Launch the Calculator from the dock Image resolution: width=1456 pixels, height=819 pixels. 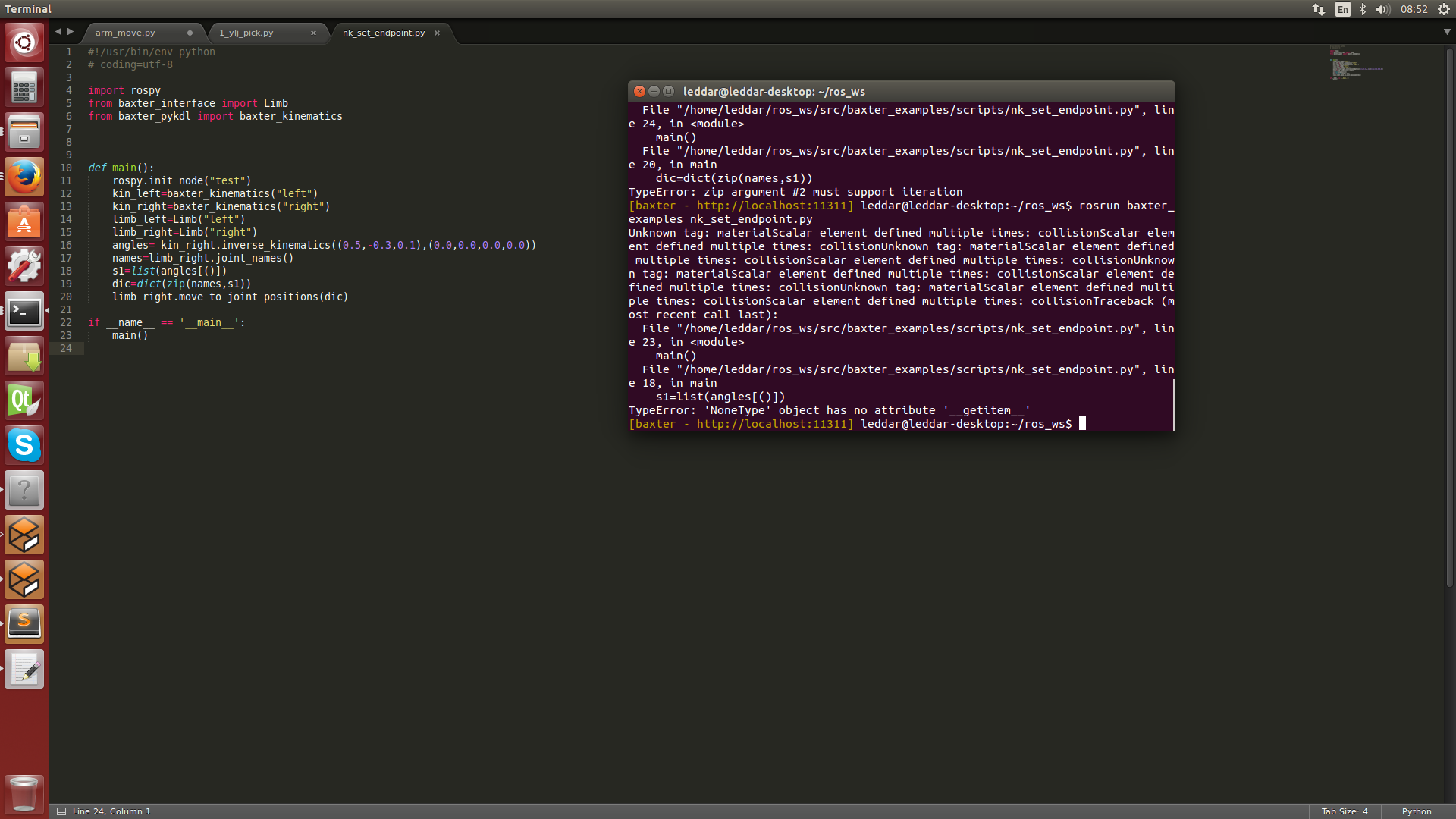[24, 87]
